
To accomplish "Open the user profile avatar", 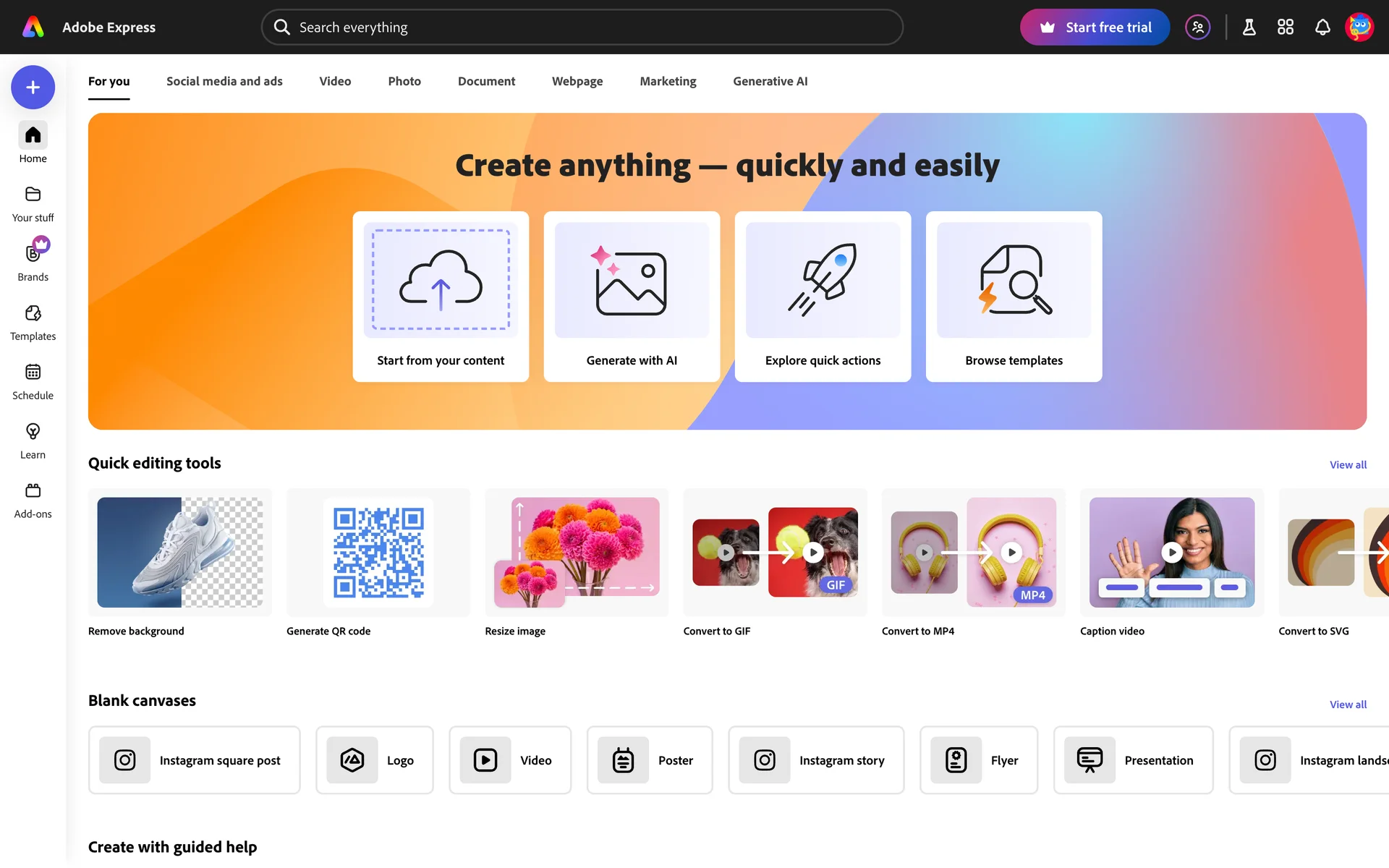I will point(1359,27).
